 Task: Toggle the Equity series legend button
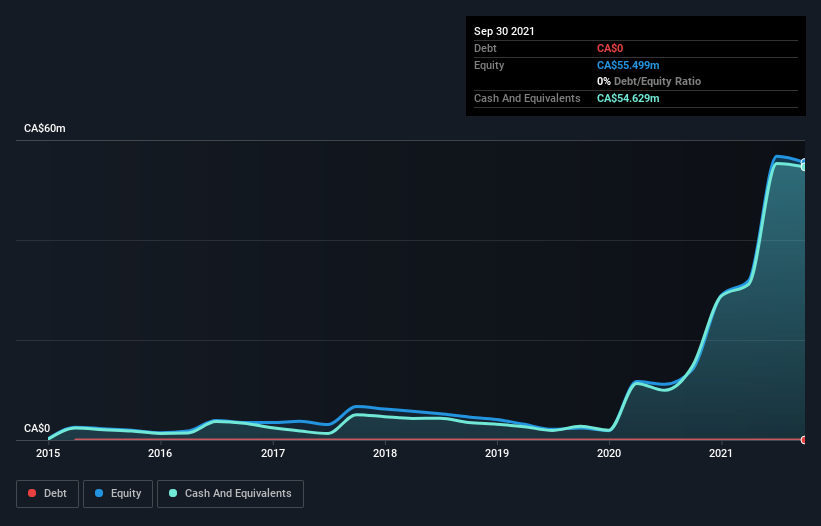(x=118, y=494)
